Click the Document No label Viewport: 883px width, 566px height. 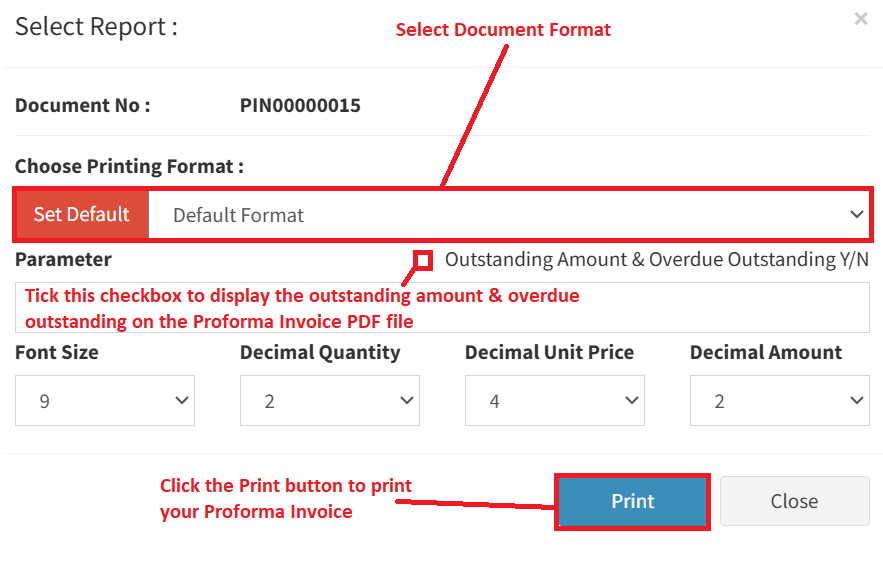point(82,105)
